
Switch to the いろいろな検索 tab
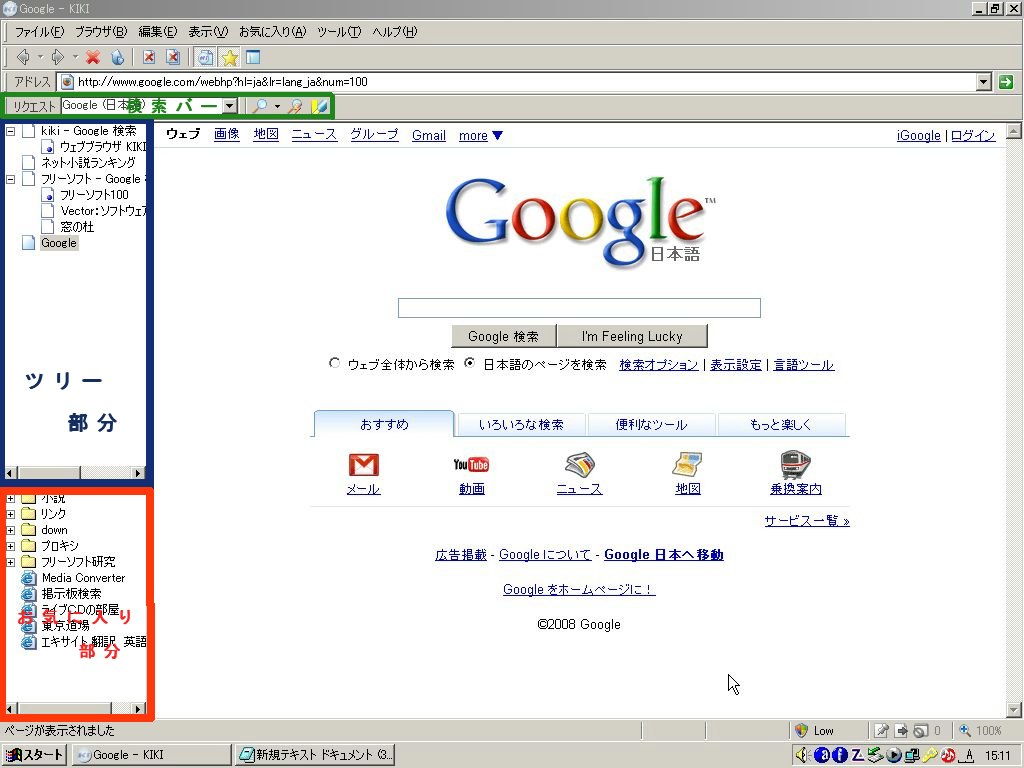(x=521, y=424)
